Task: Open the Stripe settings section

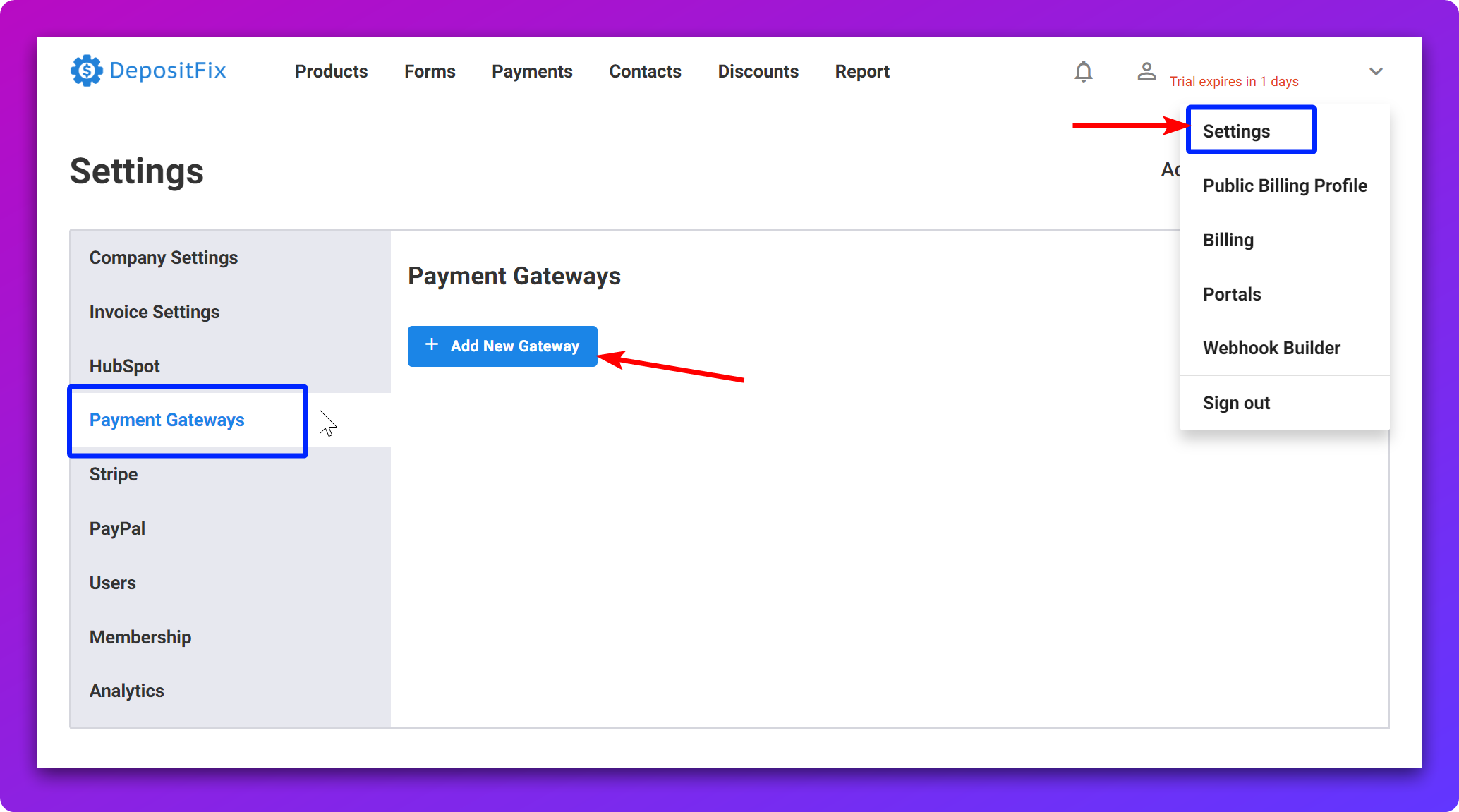Action: 230,474
